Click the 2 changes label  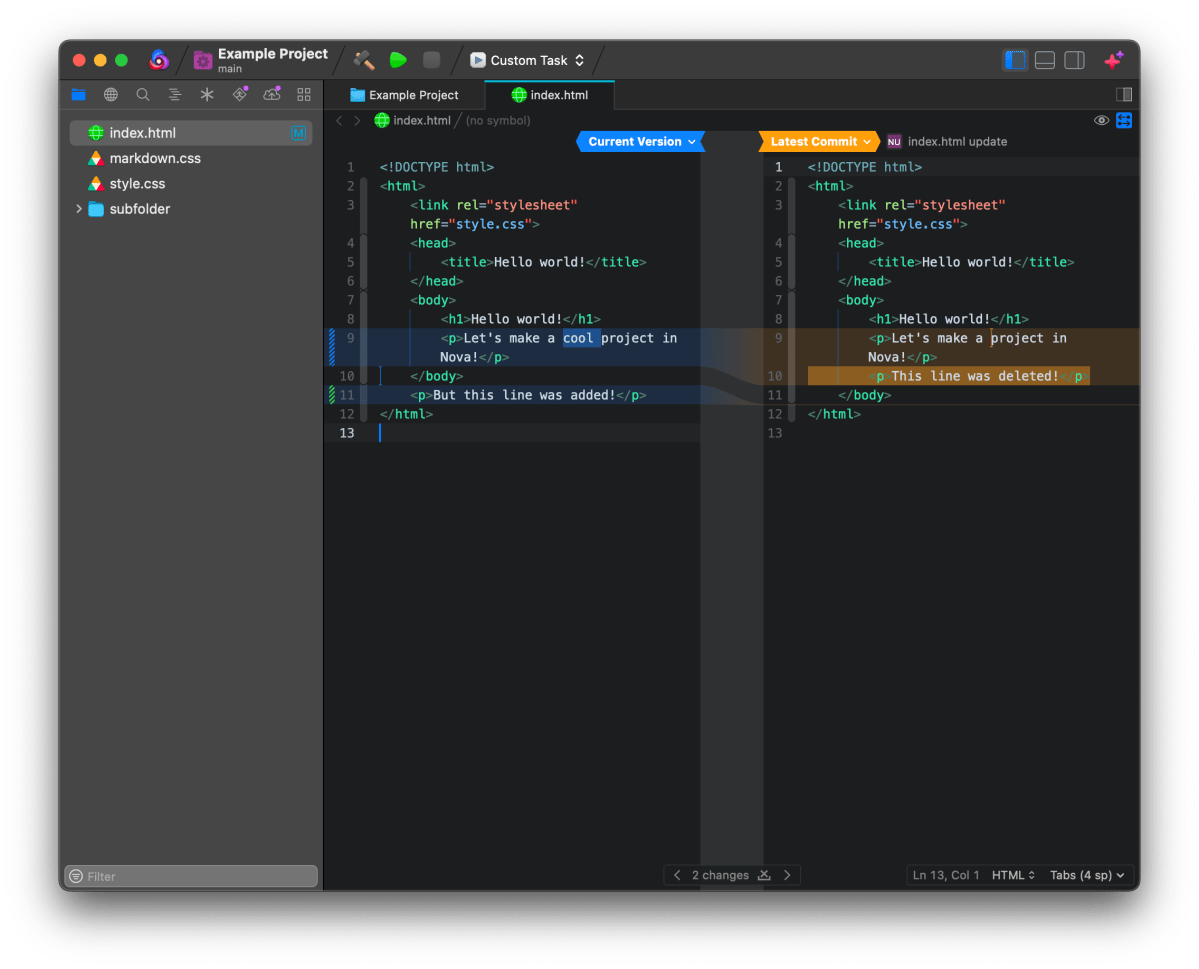point(720,875)
